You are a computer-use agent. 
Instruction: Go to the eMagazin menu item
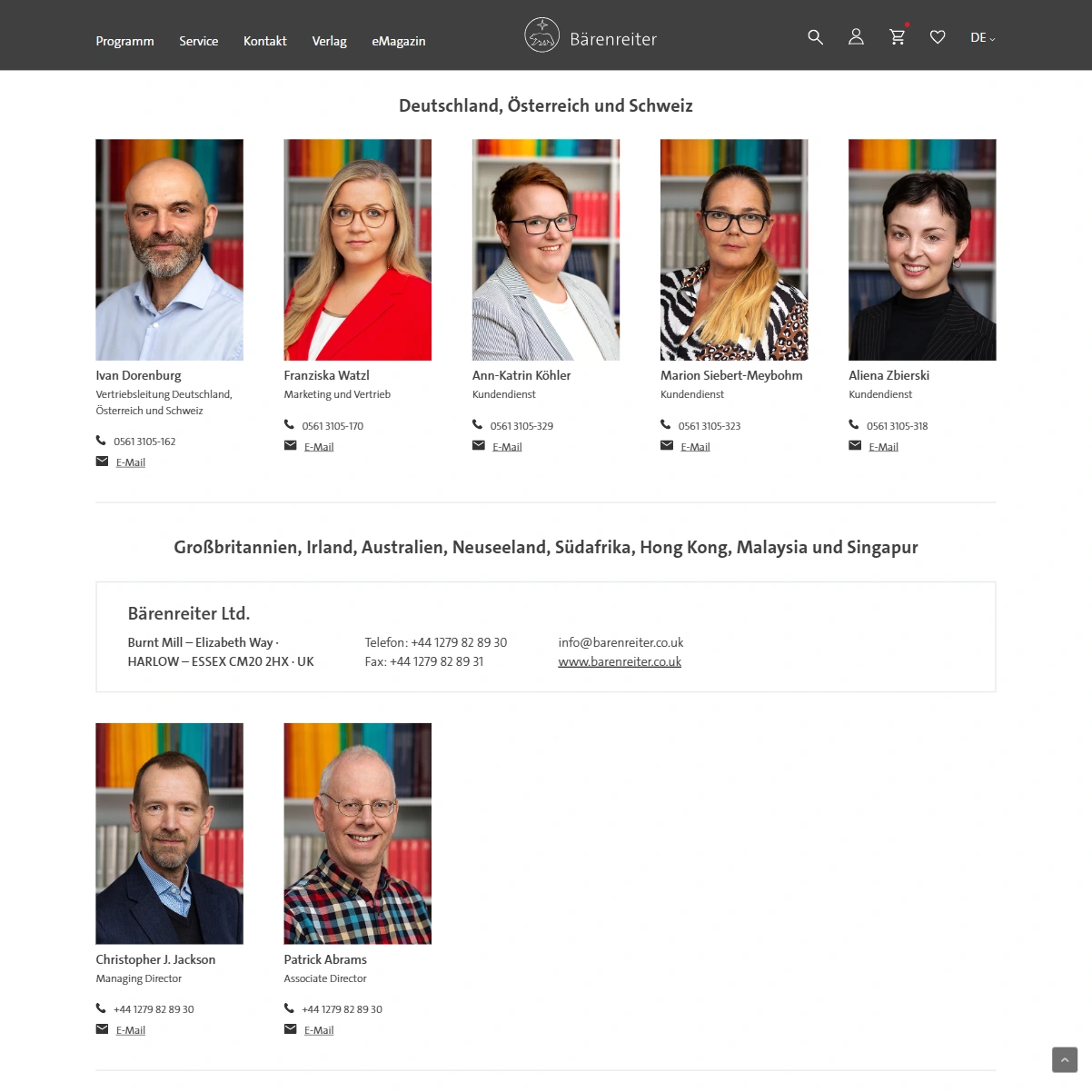(399, 41)
